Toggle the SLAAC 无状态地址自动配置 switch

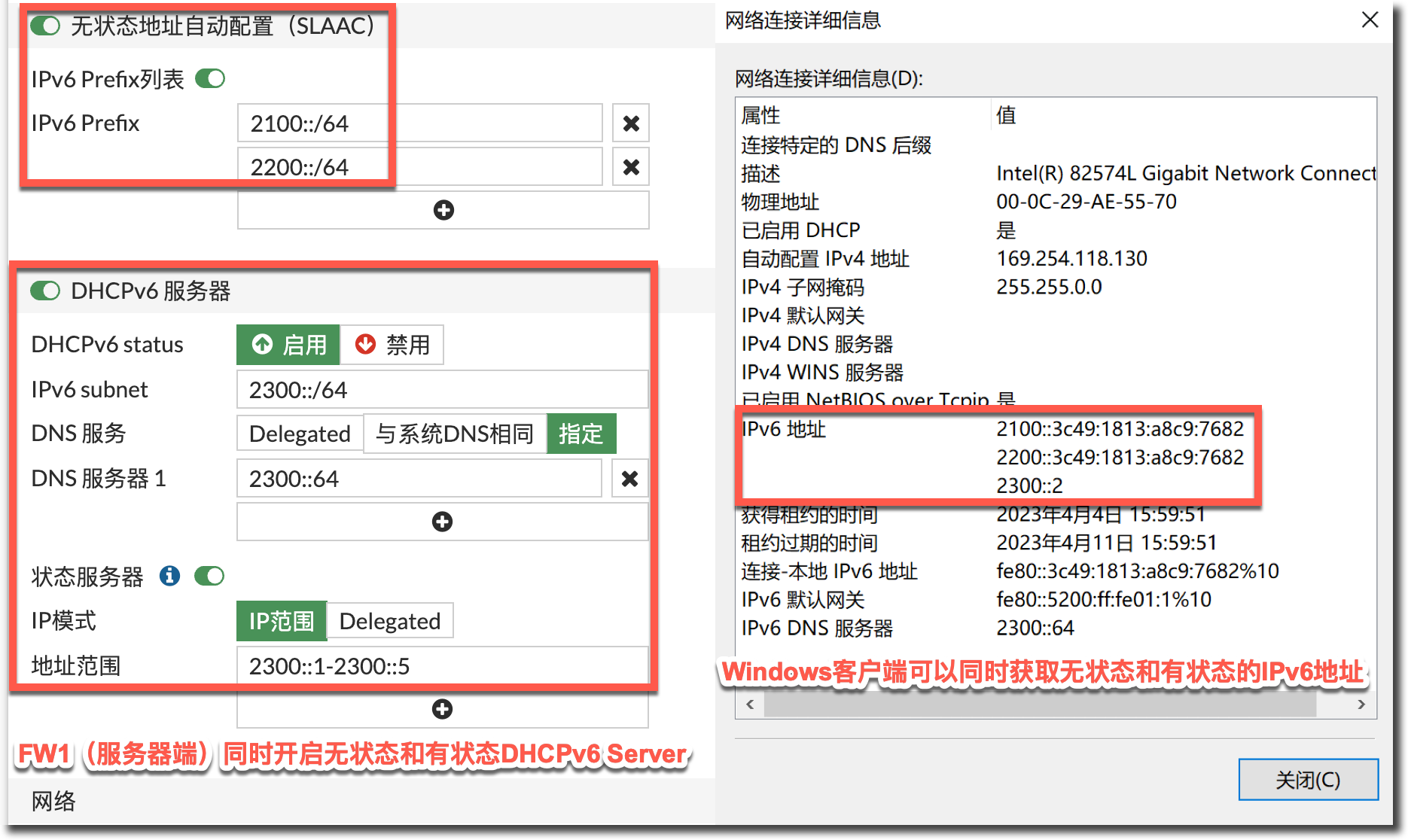pos(45,26)
